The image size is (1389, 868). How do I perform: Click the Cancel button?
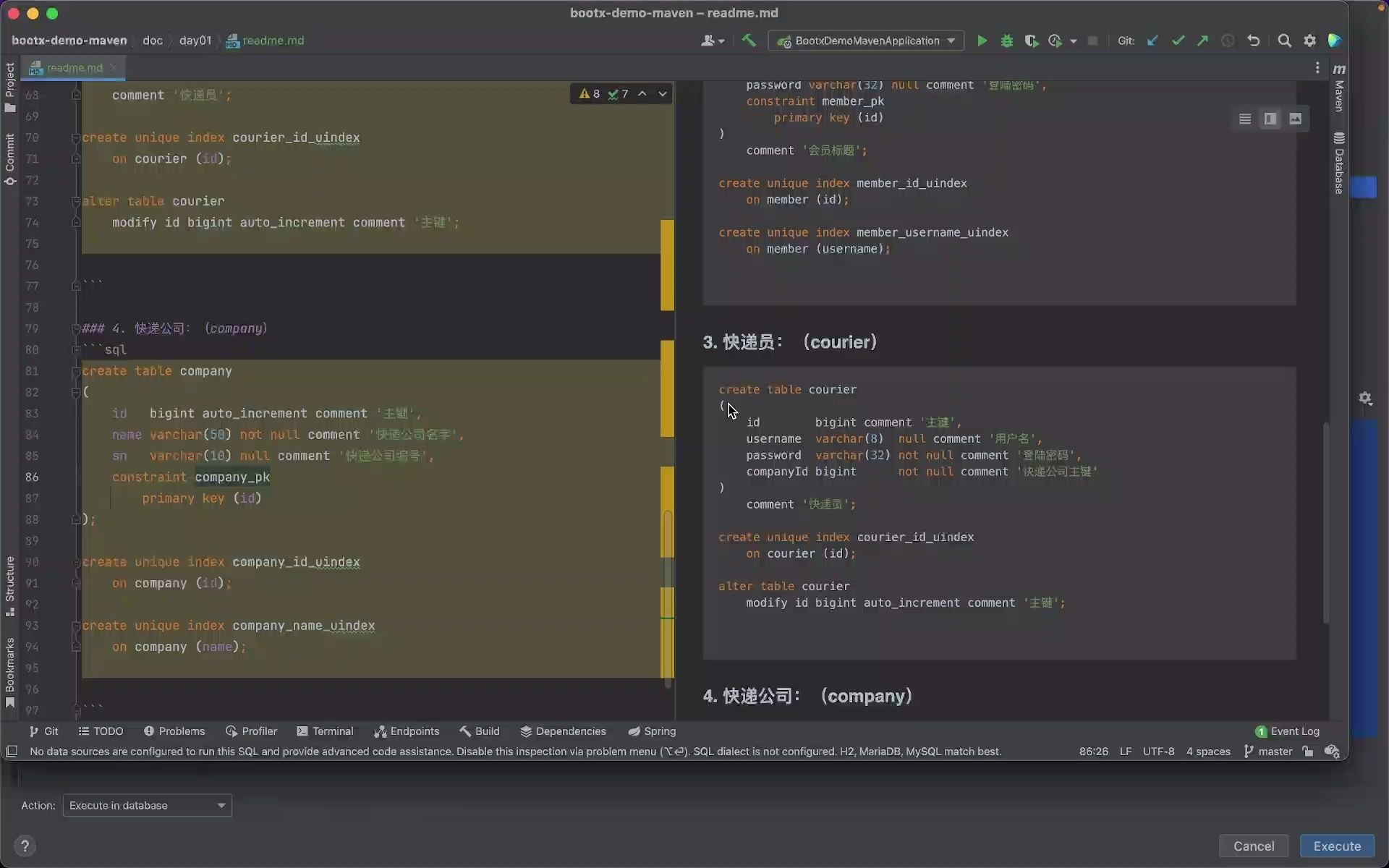[x=1253, y=846]
